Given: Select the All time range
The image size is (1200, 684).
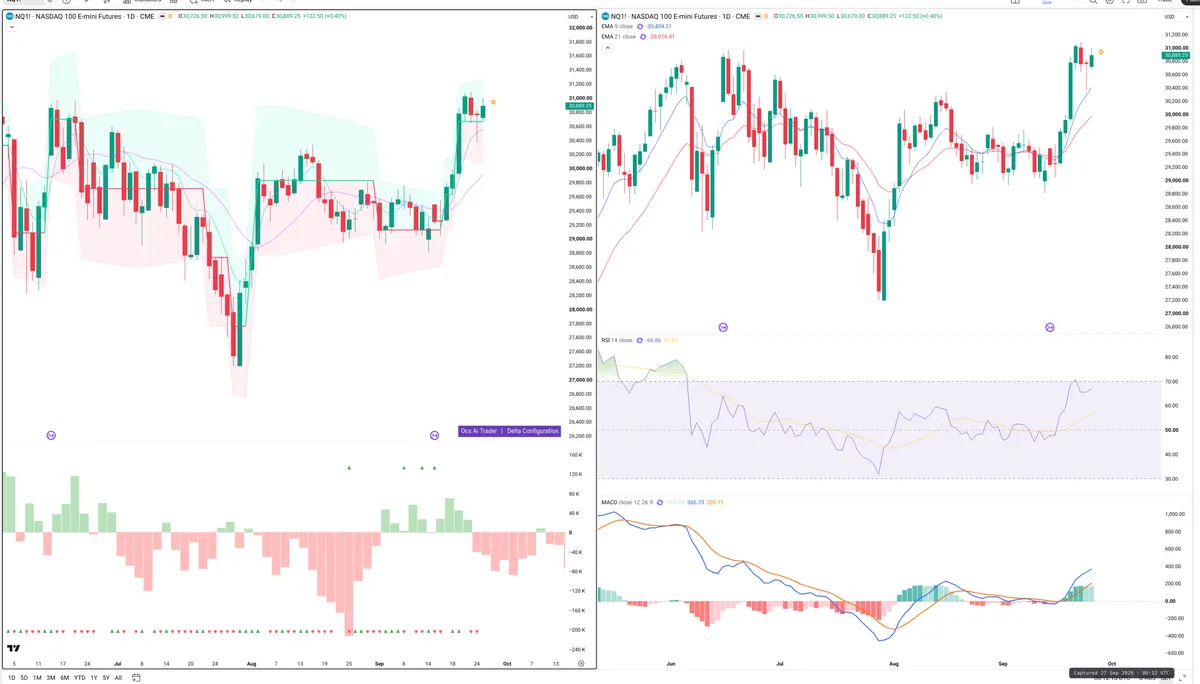Looking at the screenshot, I should point(118,678).
